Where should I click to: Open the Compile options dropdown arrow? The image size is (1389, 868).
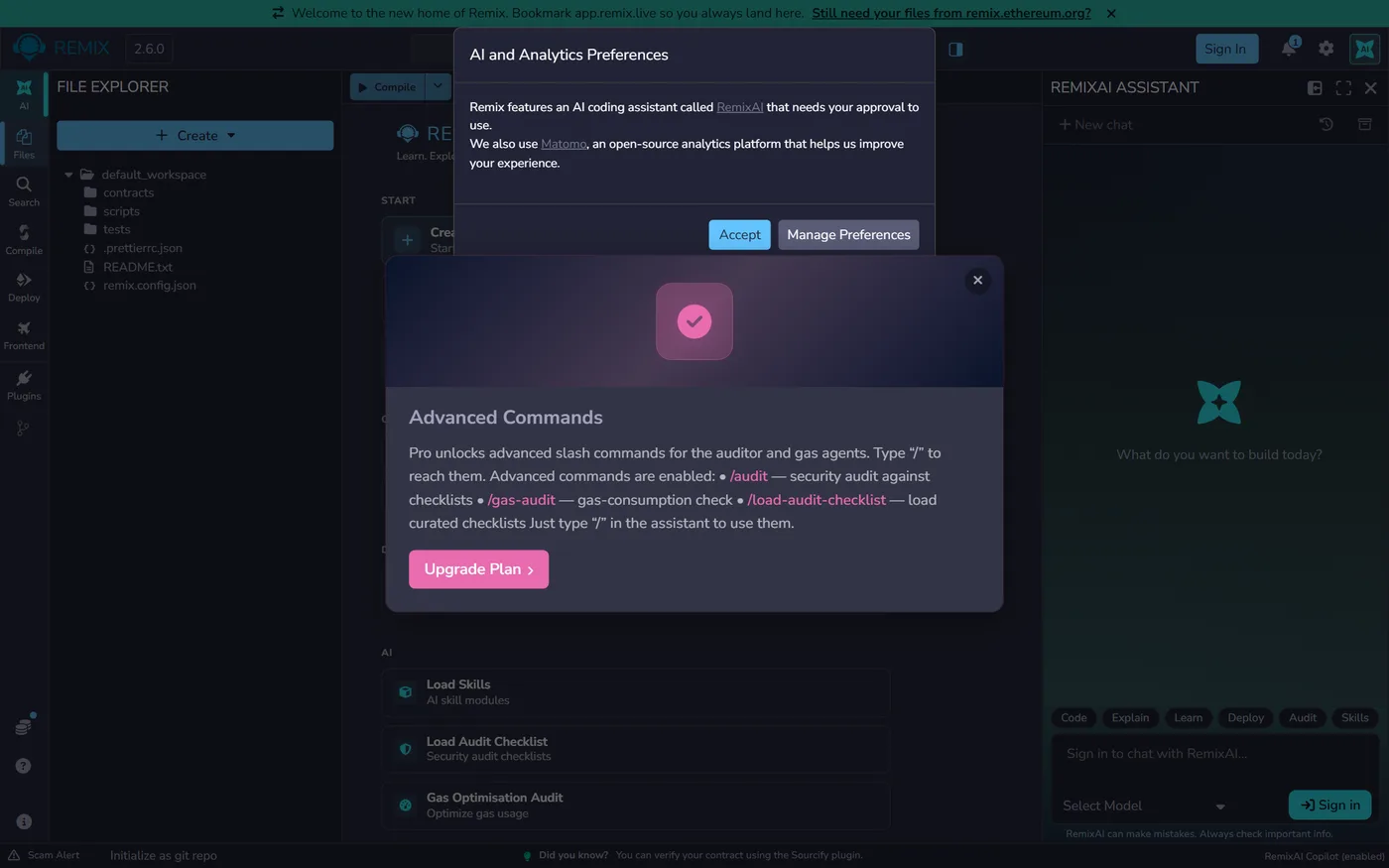tap(438, 86)
